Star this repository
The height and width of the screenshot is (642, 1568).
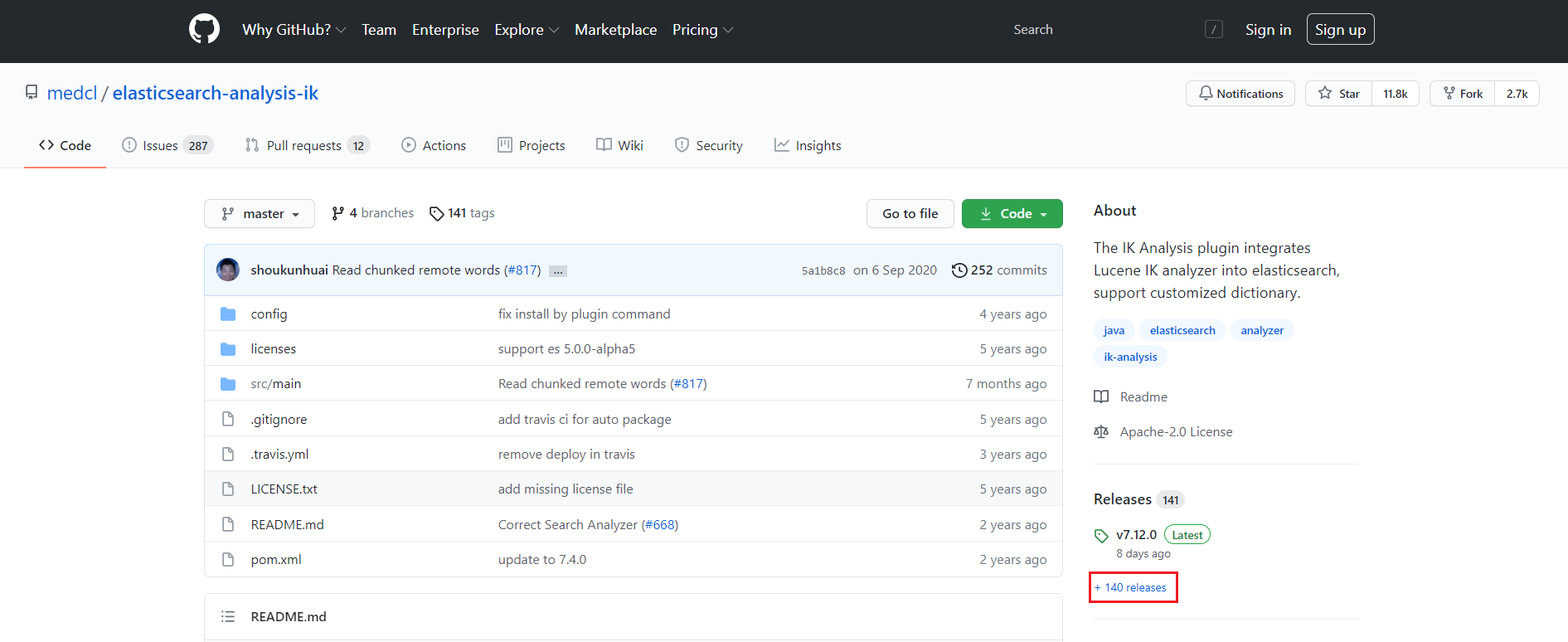click(1338, 94)
